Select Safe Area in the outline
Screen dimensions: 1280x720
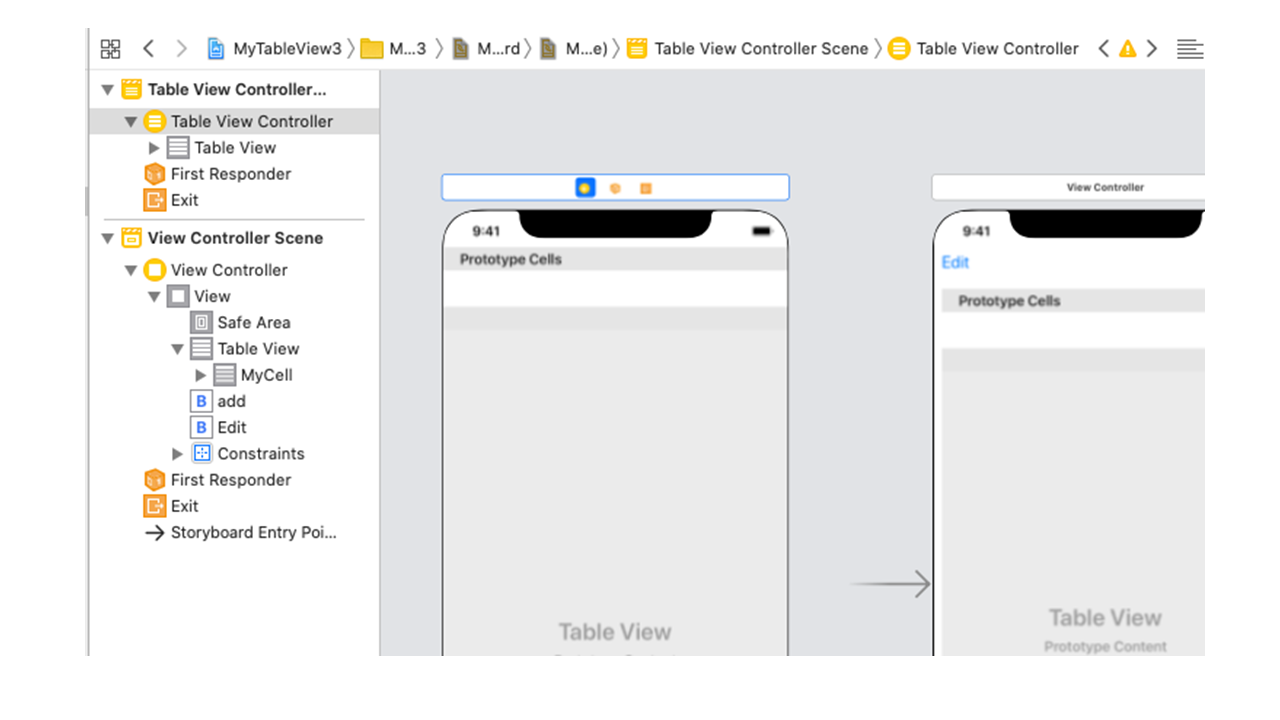(x=253, y=323)
